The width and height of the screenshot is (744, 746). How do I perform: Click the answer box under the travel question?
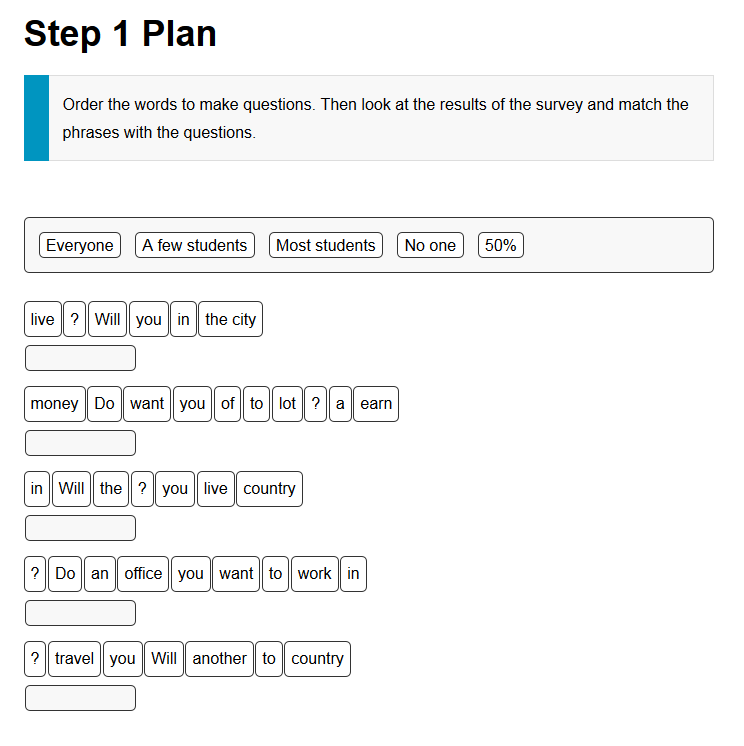(80, 698)
